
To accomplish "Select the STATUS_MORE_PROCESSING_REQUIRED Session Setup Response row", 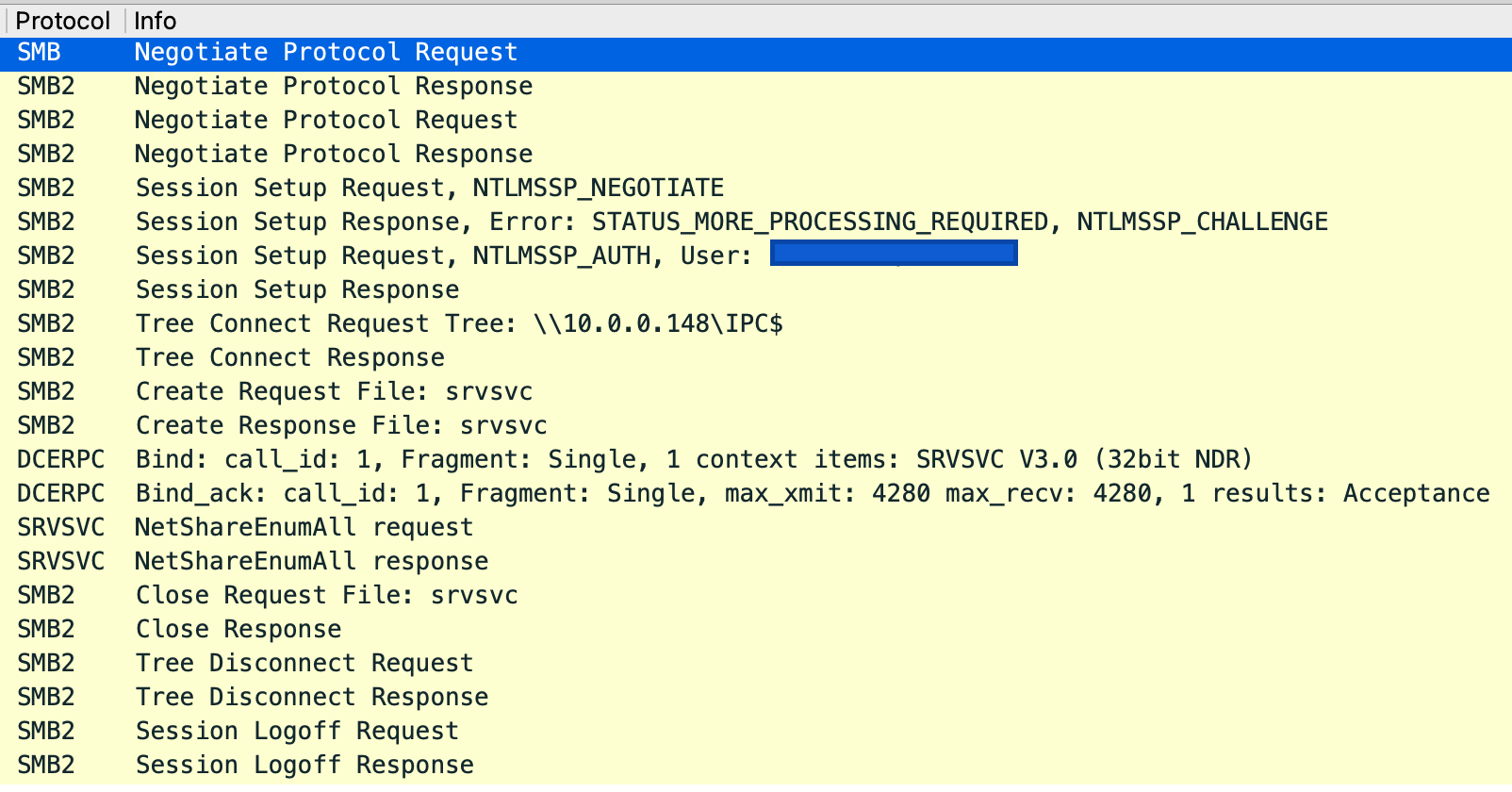I will point(731,223).
